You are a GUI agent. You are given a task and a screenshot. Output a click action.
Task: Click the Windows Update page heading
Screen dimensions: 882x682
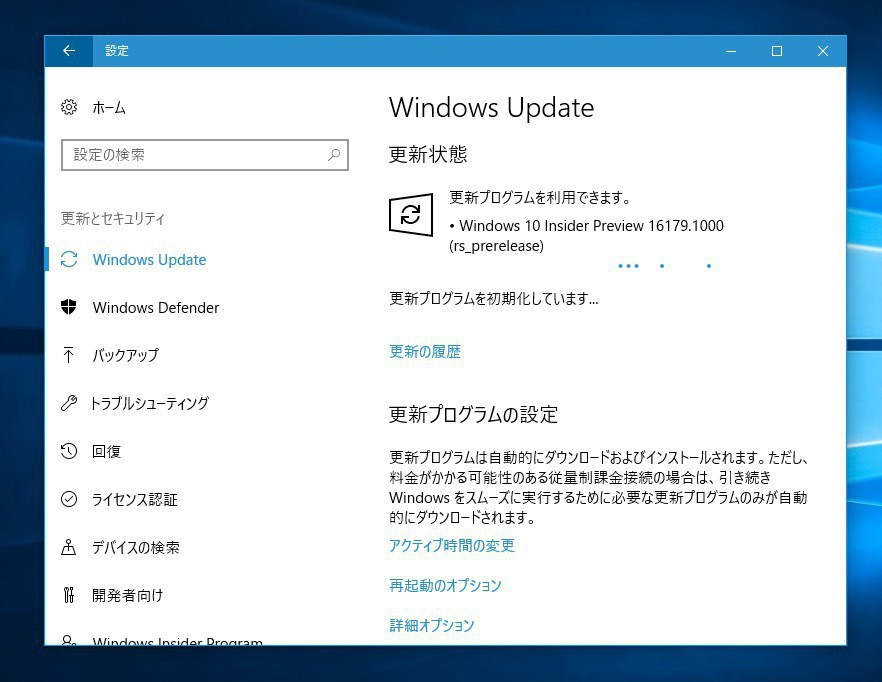(492, 107)
